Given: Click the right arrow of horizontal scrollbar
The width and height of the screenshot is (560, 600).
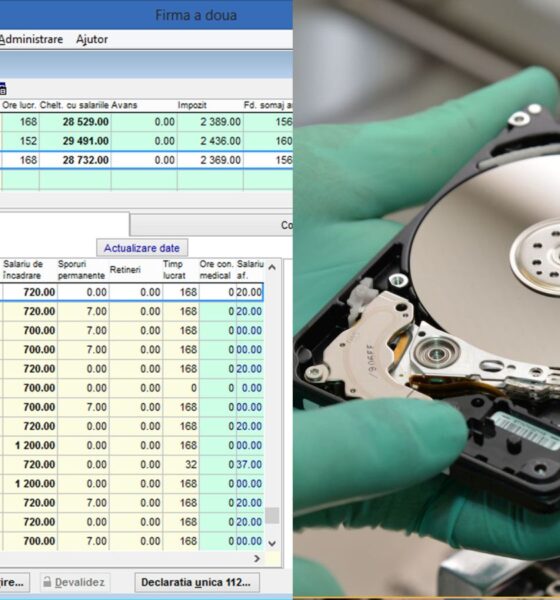Looking at the screenshot, I should [x=257, y=559].
